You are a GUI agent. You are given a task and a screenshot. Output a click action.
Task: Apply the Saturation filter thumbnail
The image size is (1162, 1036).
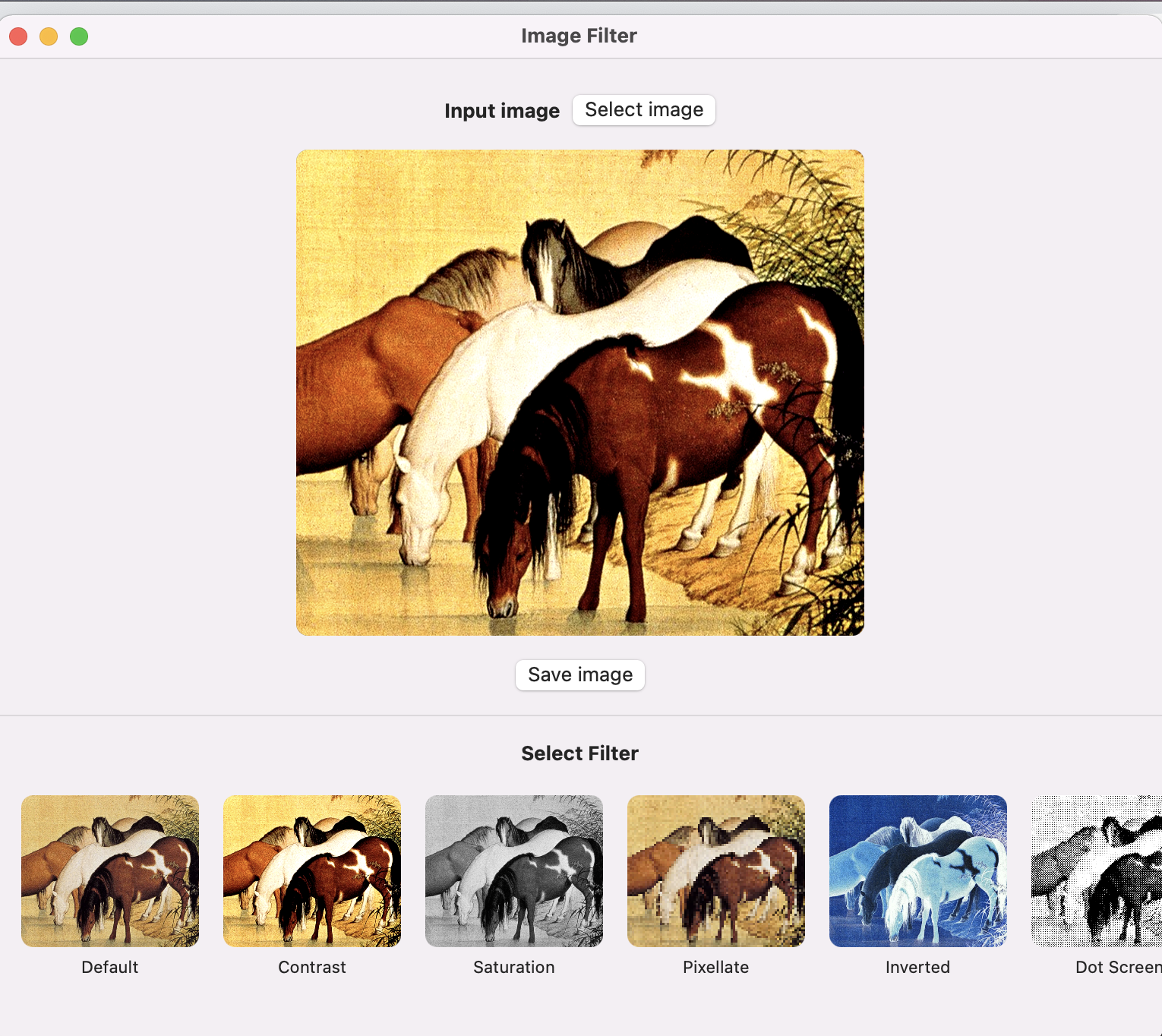pyautogui.click(x=514, y=870)
